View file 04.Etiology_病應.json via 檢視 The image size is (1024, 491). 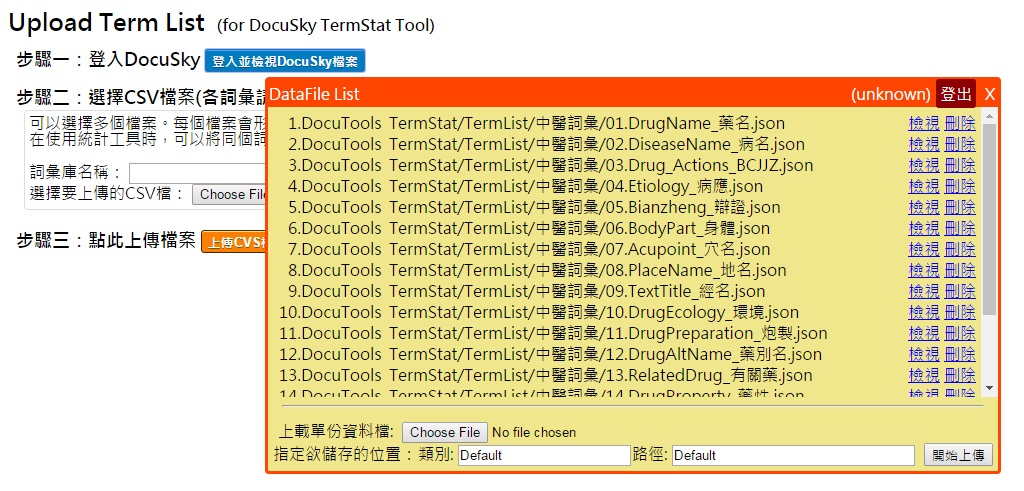click(x=923, y=187)
